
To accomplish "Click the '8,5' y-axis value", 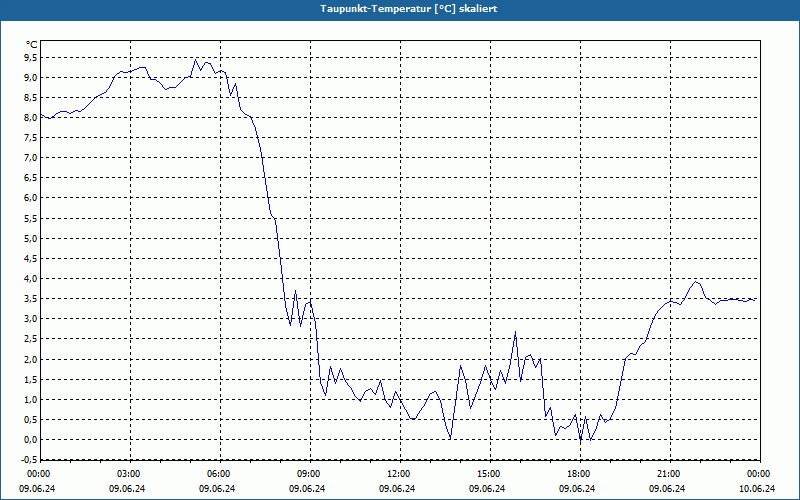I will [31, 97].
